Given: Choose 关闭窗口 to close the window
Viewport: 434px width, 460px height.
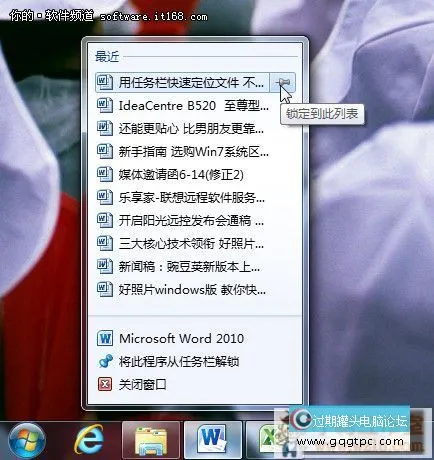Looking at the screenshot, I should coord(195,385).
